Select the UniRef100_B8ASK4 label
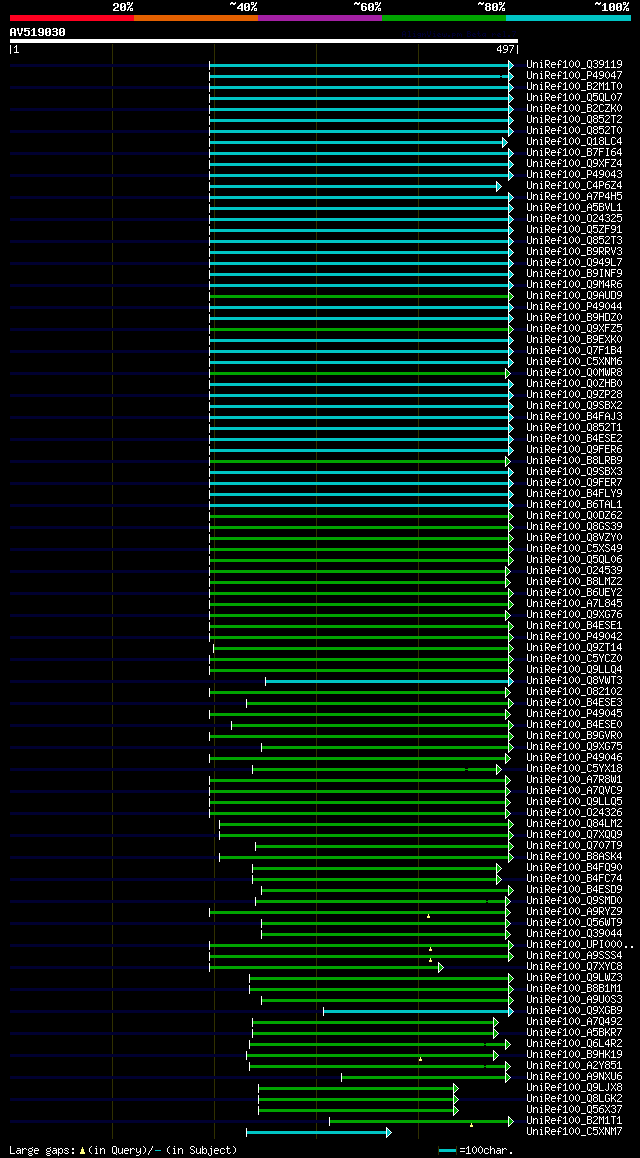The width and height of the screenshot is (640, 1158). [574, 857]
